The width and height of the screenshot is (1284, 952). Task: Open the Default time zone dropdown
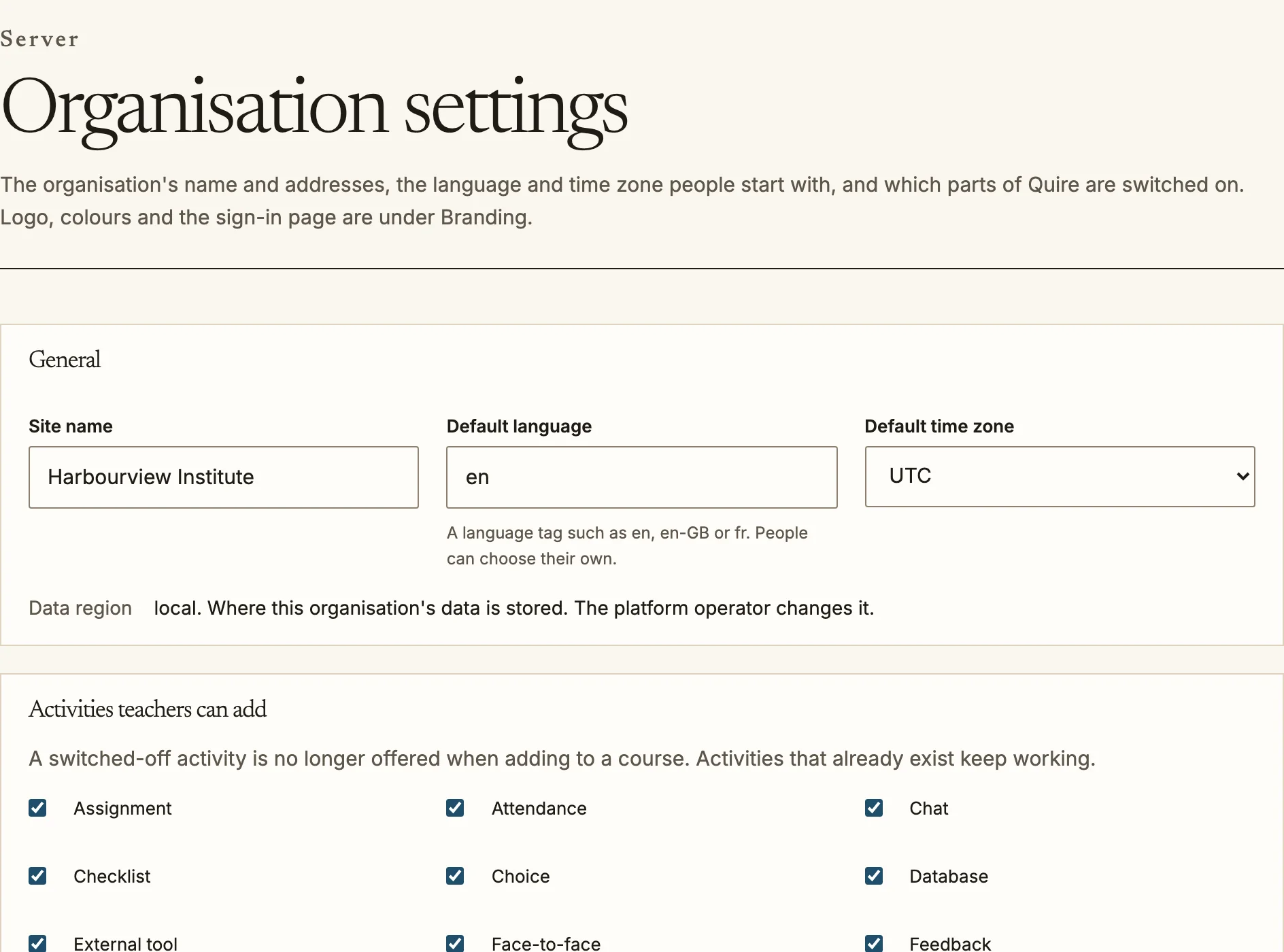tap(1060, 477)
